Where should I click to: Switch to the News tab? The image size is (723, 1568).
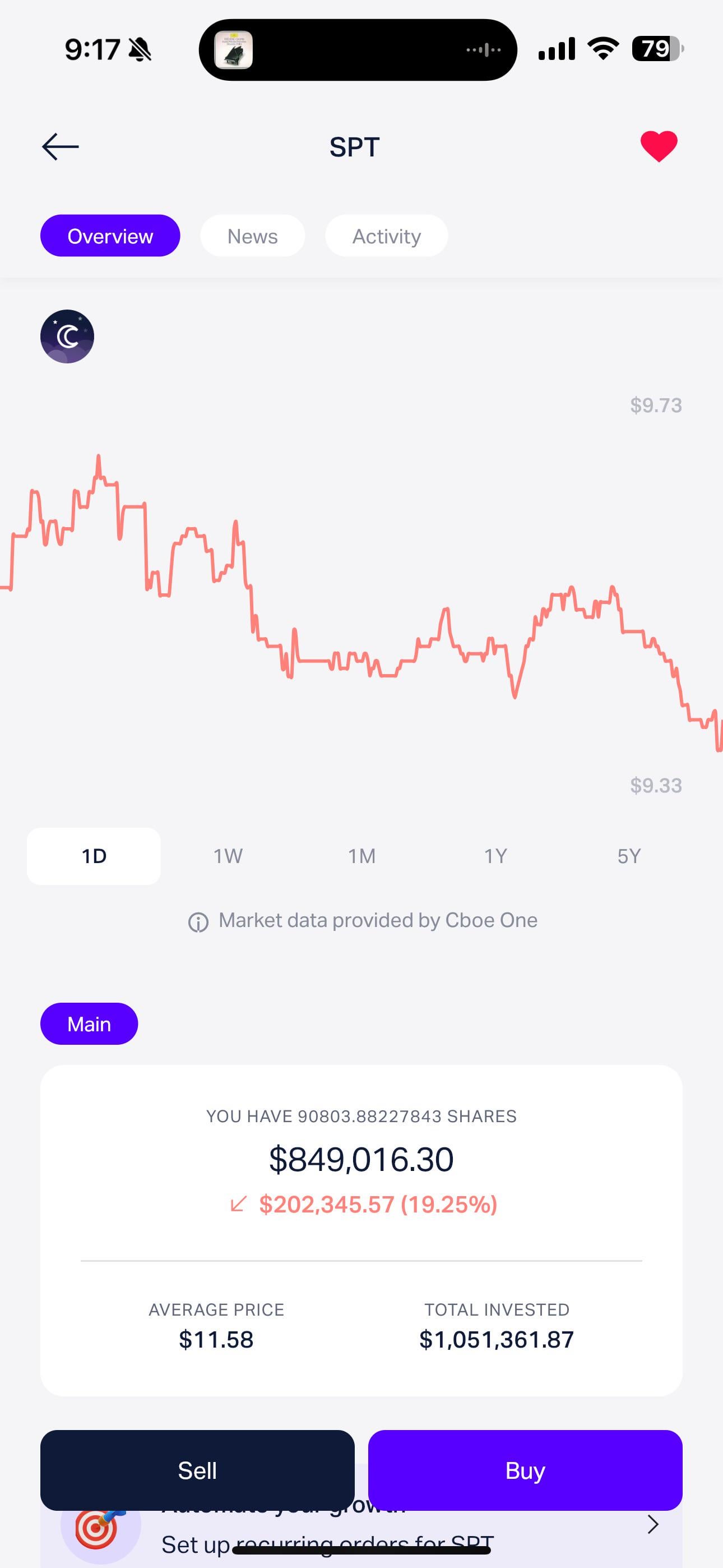coord(253,236)
